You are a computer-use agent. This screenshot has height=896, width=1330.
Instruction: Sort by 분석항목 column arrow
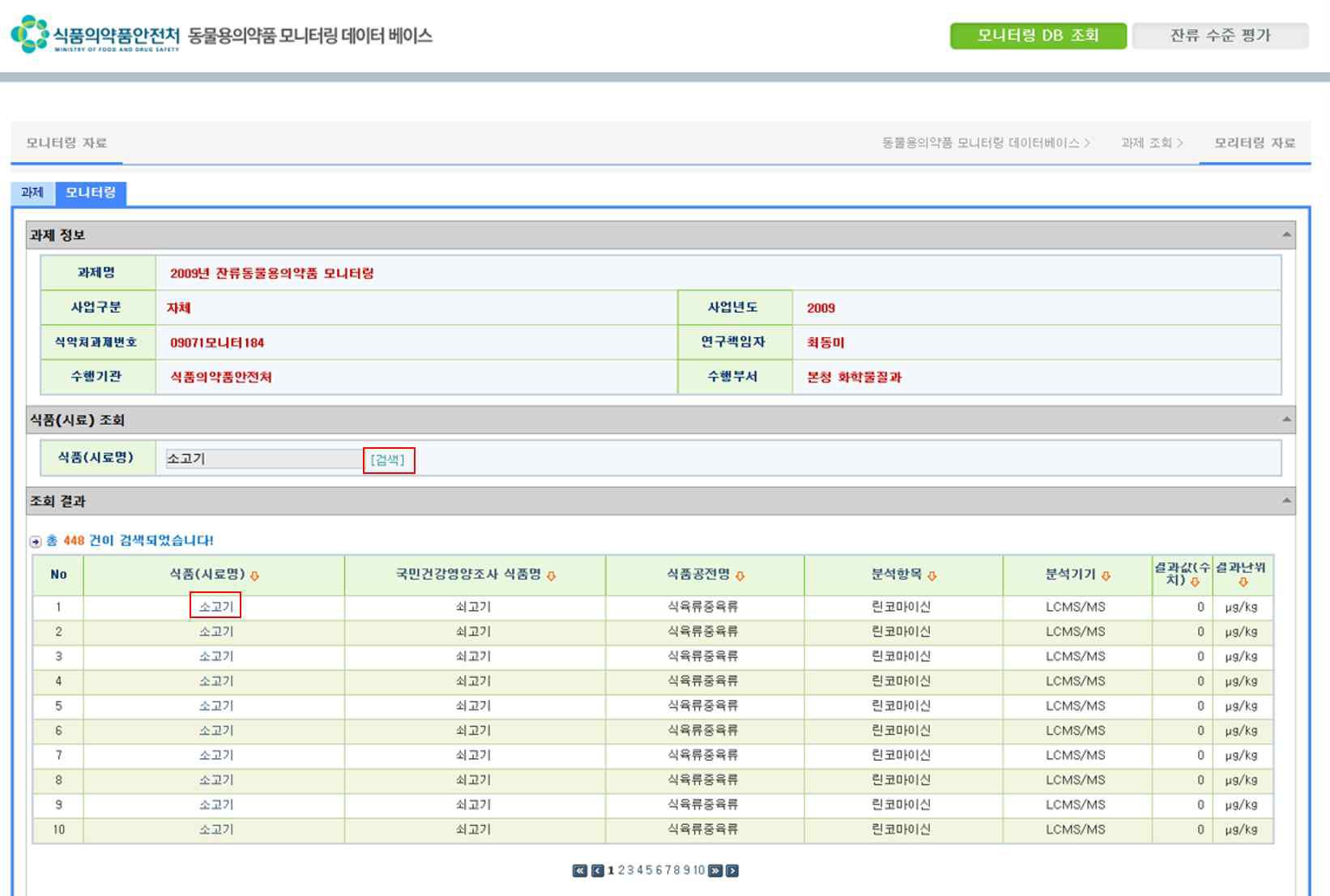pos(932,576)
